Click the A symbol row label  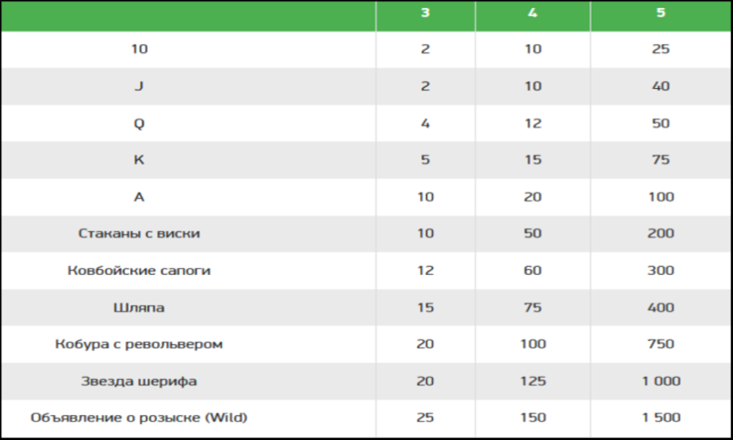pyautogui.click(x=139, y=197)
